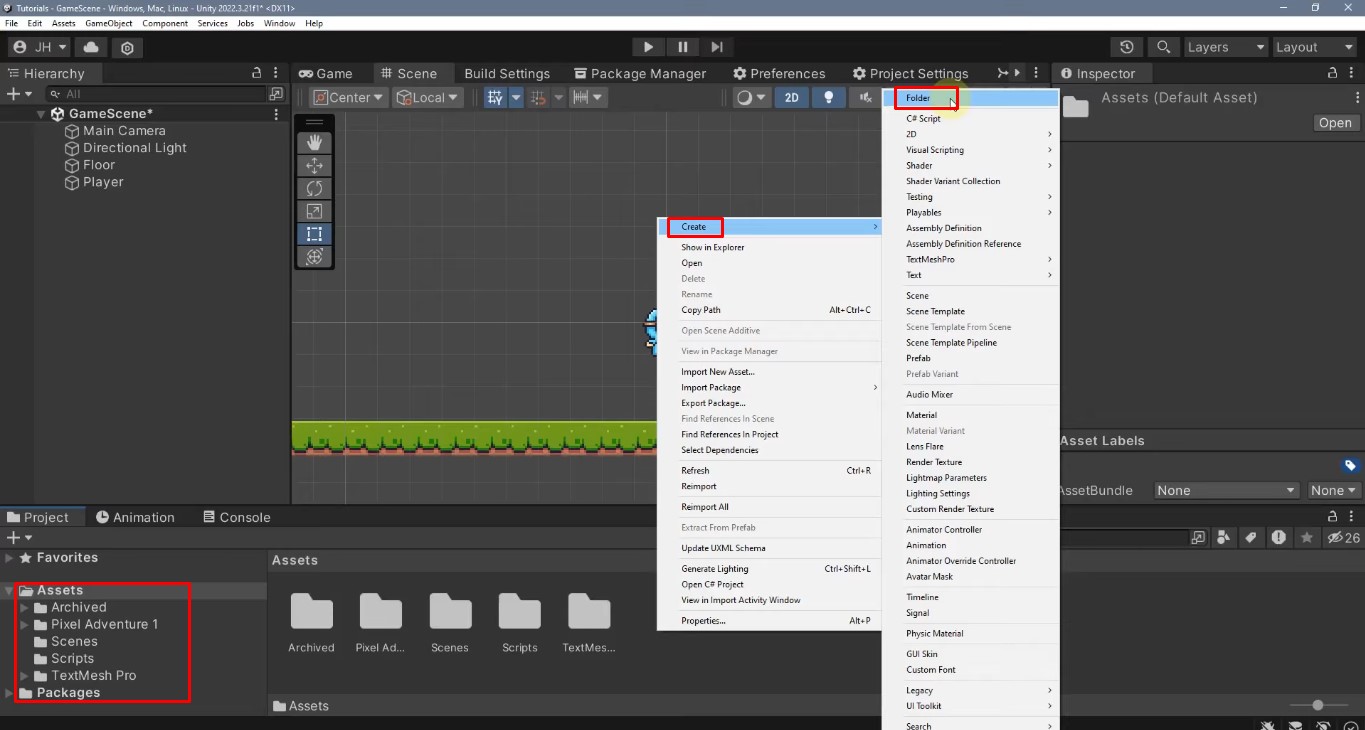The height and width of the screenshot is (730, 1365).
Task: Switch to the Console tab
Action: [237, 517]
